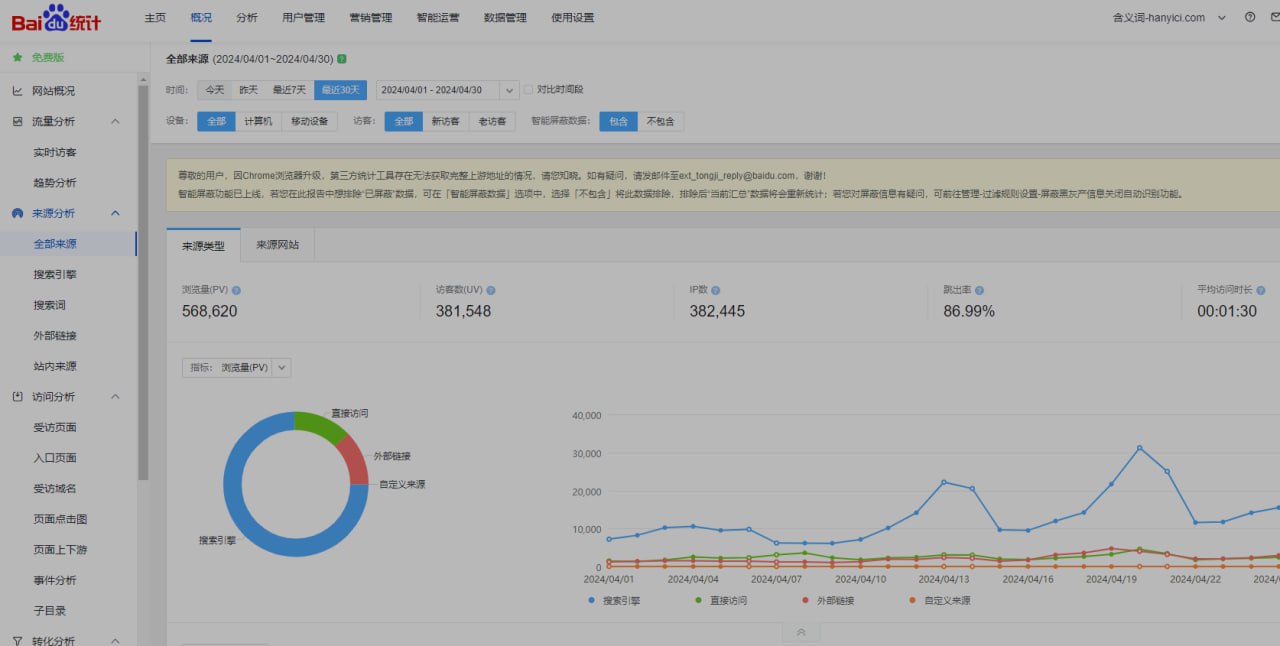Click the question icon next to 跳出率
This screenshot has height=646, width=1280.
point(979,291)
